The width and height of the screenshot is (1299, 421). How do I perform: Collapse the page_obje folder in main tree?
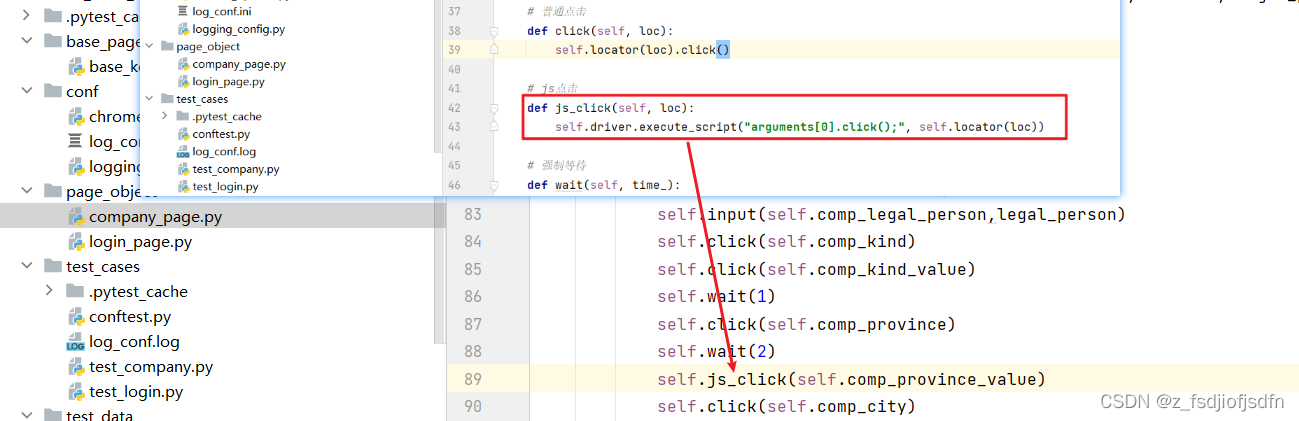tap(25, 192)
